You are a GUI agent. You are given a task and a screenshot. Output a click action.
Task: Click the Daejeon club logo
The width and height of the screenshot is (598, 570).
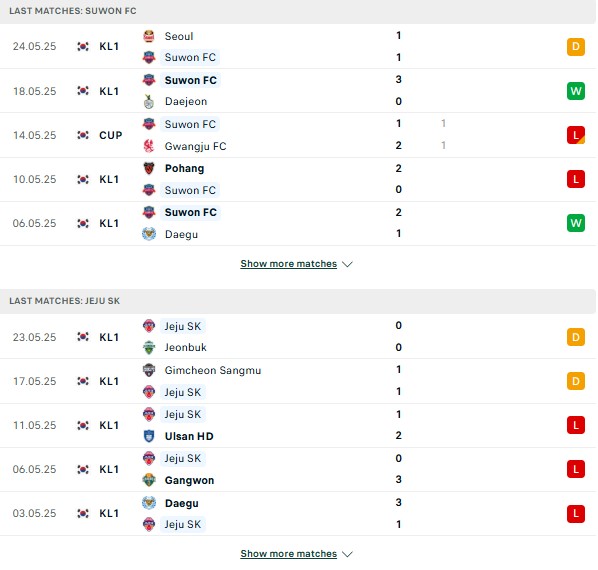click(149, 101)
